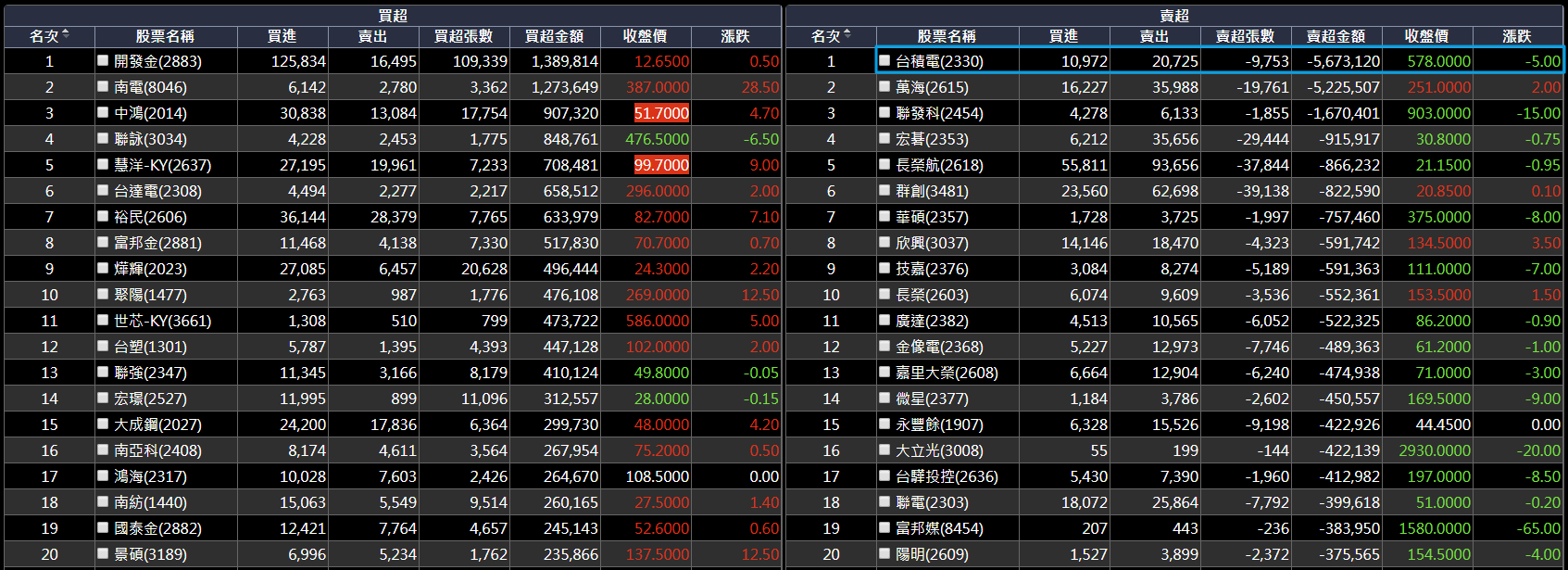The image size is (1568, 570).
Task: Tick the checkbox for 鴻海(2317)
Action: click(103, 475)
